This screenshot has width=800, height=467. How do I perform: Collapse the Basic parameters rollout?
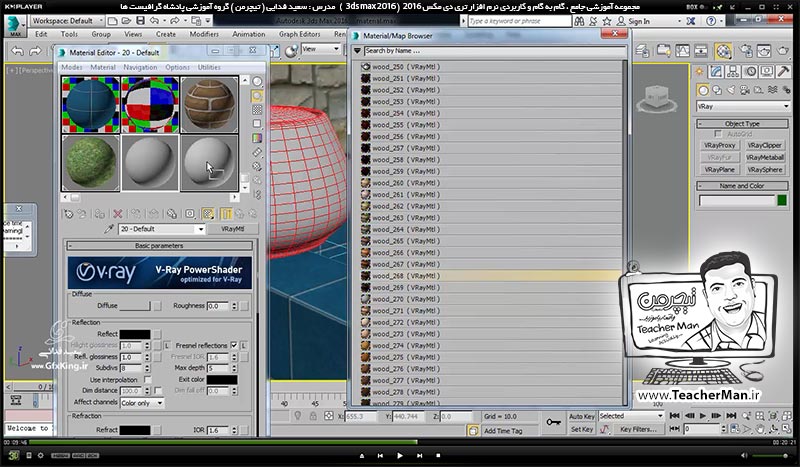click(159, 245)
